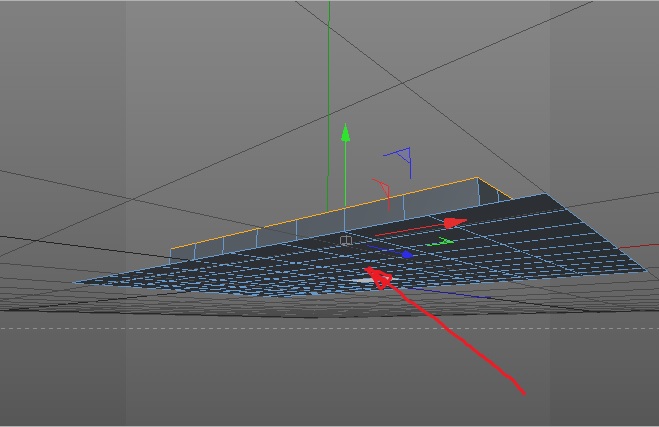The height and width of the screenshot is (427, 659).
Task: Grab the green Y-axis arrow handle
Action: [x=345, y=132]
